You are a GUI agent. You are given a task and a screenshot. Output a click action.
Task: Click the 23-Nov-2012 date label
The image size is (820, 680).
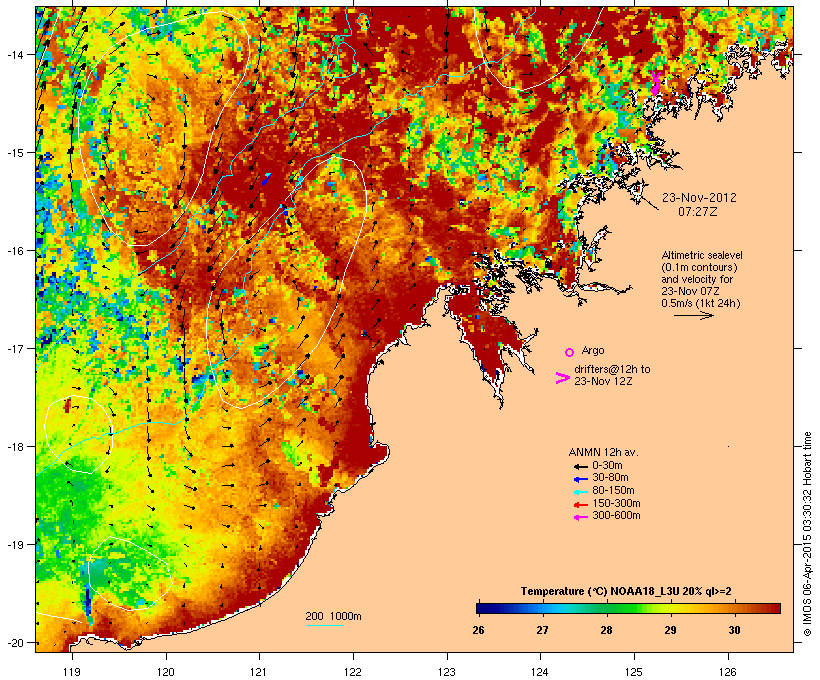tap(699, 198)
